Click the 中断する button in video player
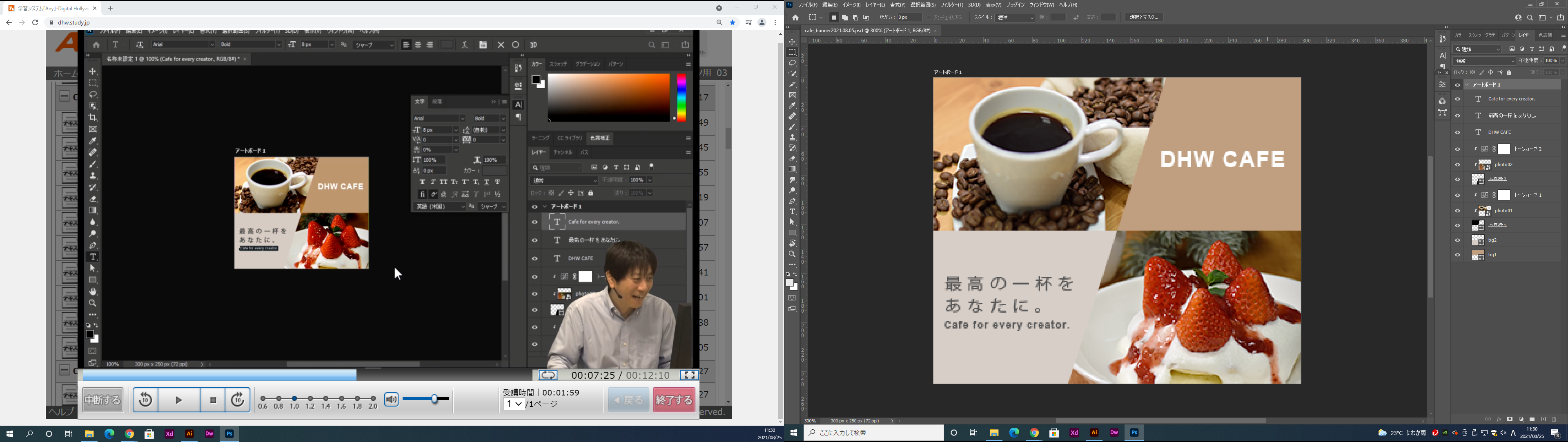1568x442 pixels. [x=103, y=400]
